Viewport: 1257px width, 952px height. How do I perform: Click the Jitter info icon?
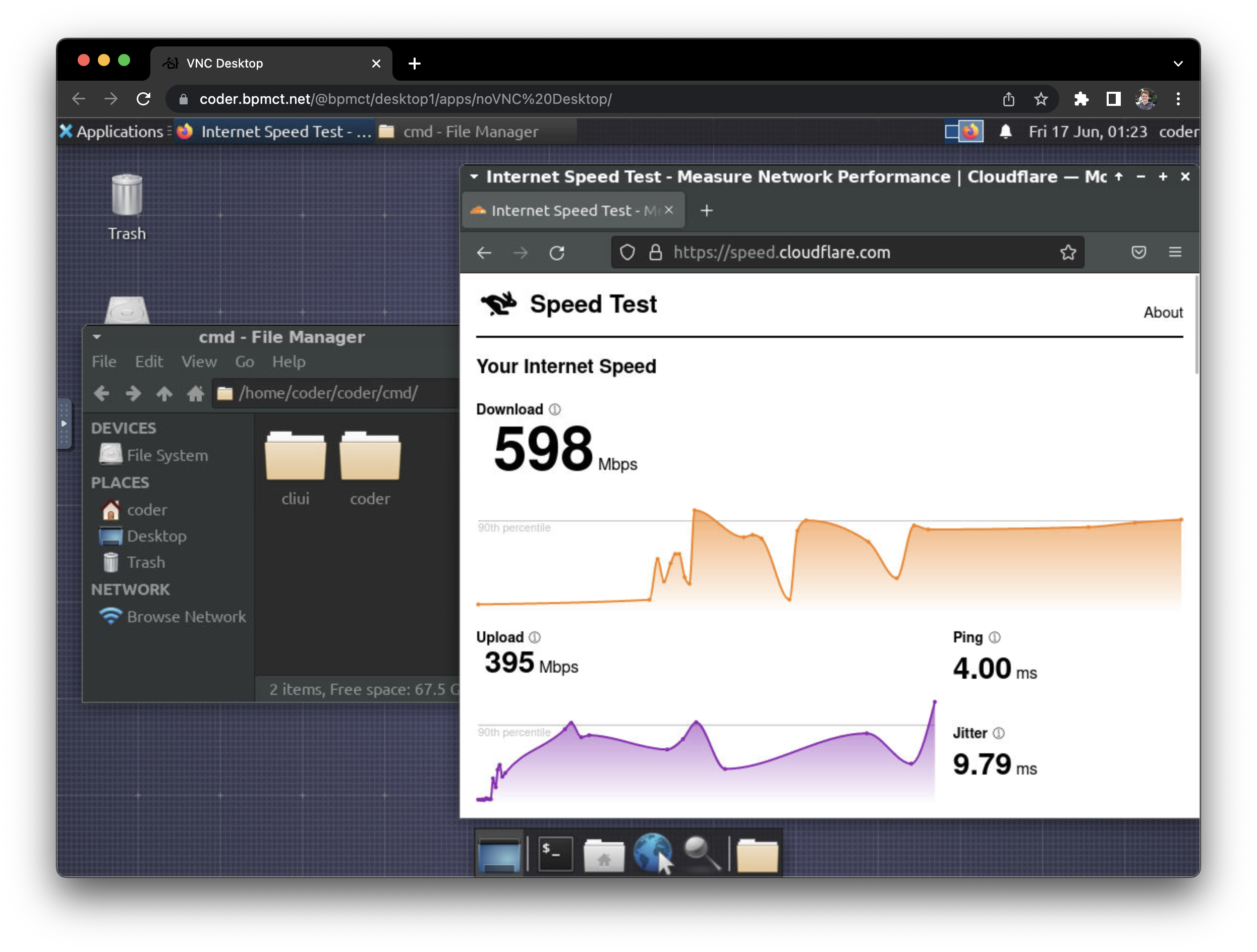tap(998, 733)
